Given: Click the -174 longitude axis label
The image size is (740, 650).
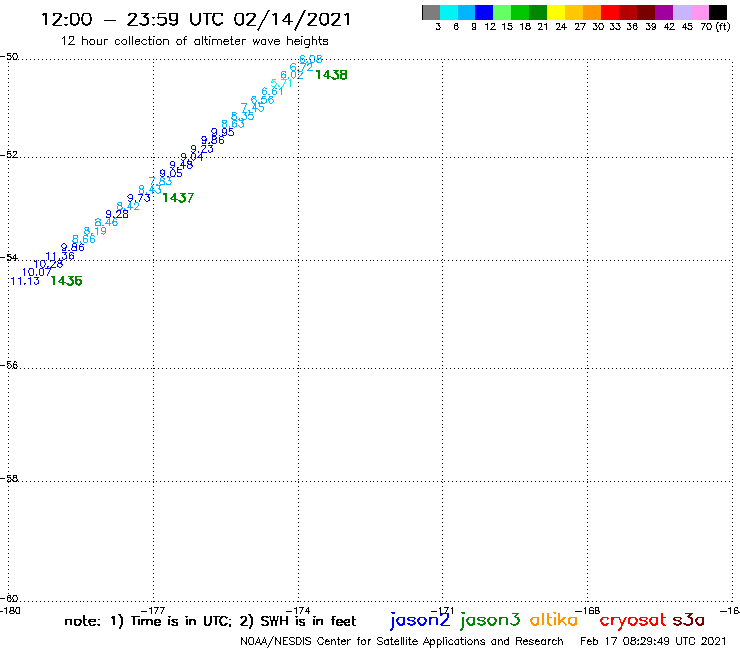Looking at the screenshot, I should (x=298, y=611).
